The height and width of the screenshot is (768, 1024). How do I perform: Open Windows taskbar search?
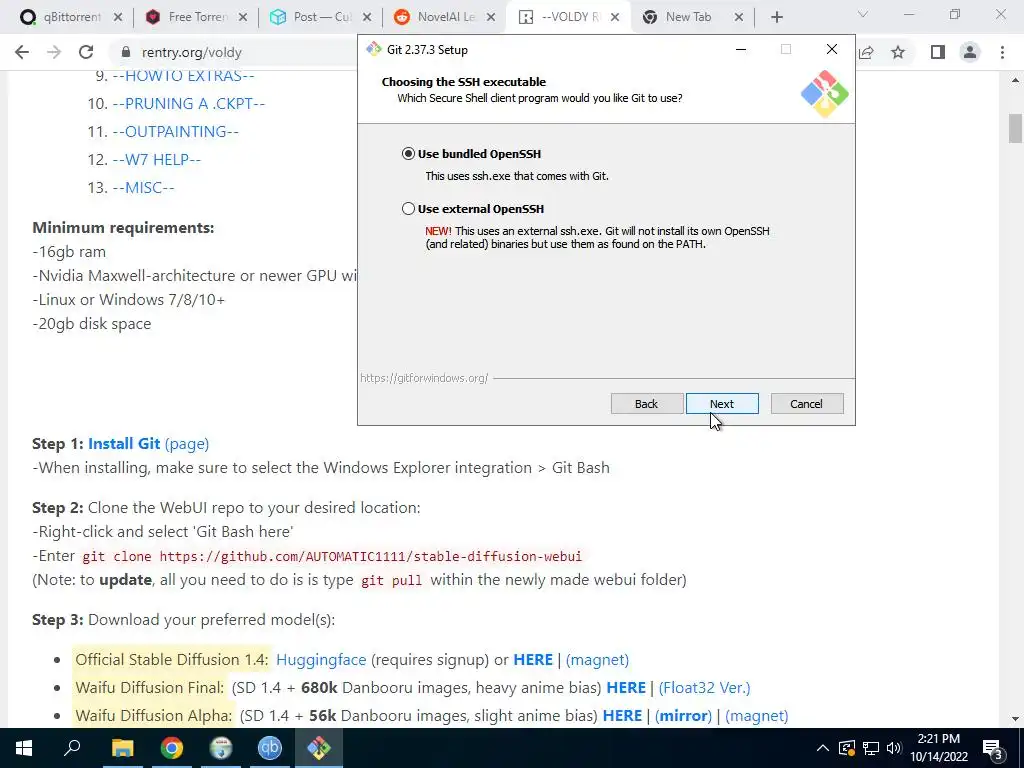[x=72, y=748]
